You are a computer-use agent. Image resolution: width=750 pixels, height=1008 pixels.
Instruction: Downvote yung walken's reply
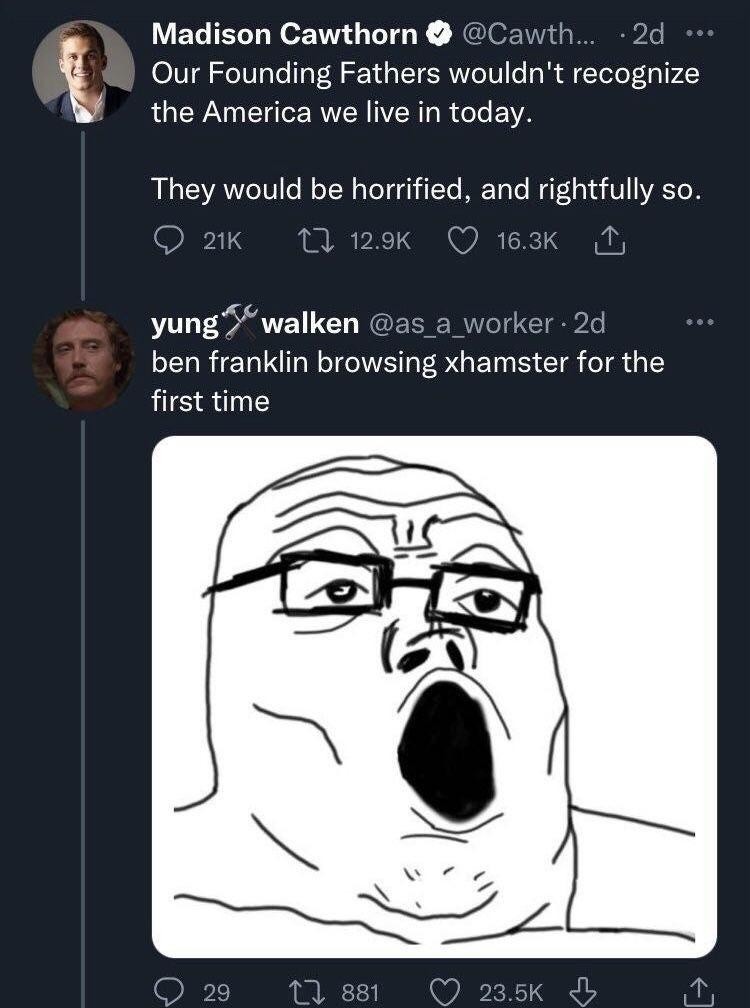pos(581,991)
